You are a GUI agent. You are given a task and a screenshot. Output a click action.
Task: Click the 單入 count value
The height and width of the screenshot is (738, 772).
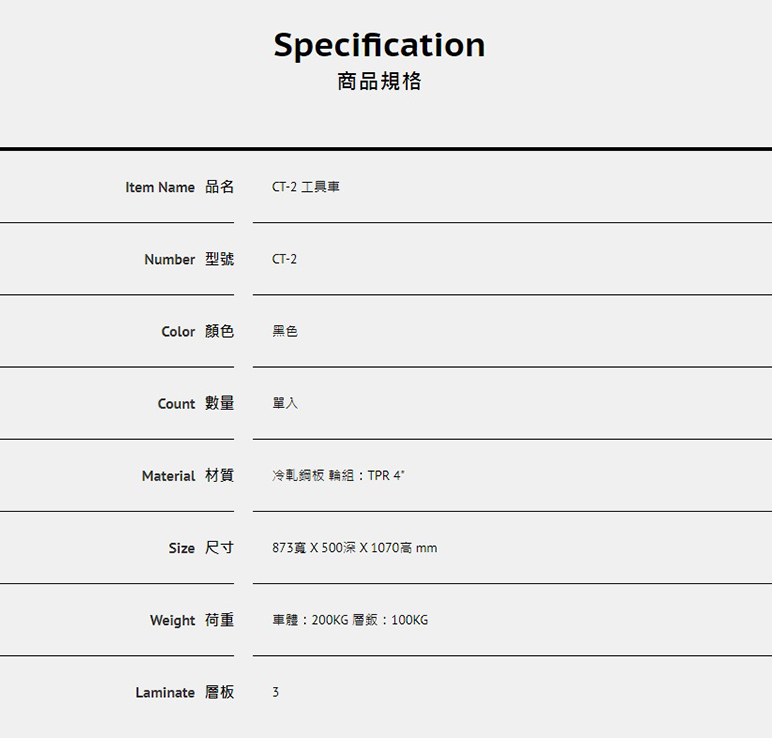pos(285,403)
